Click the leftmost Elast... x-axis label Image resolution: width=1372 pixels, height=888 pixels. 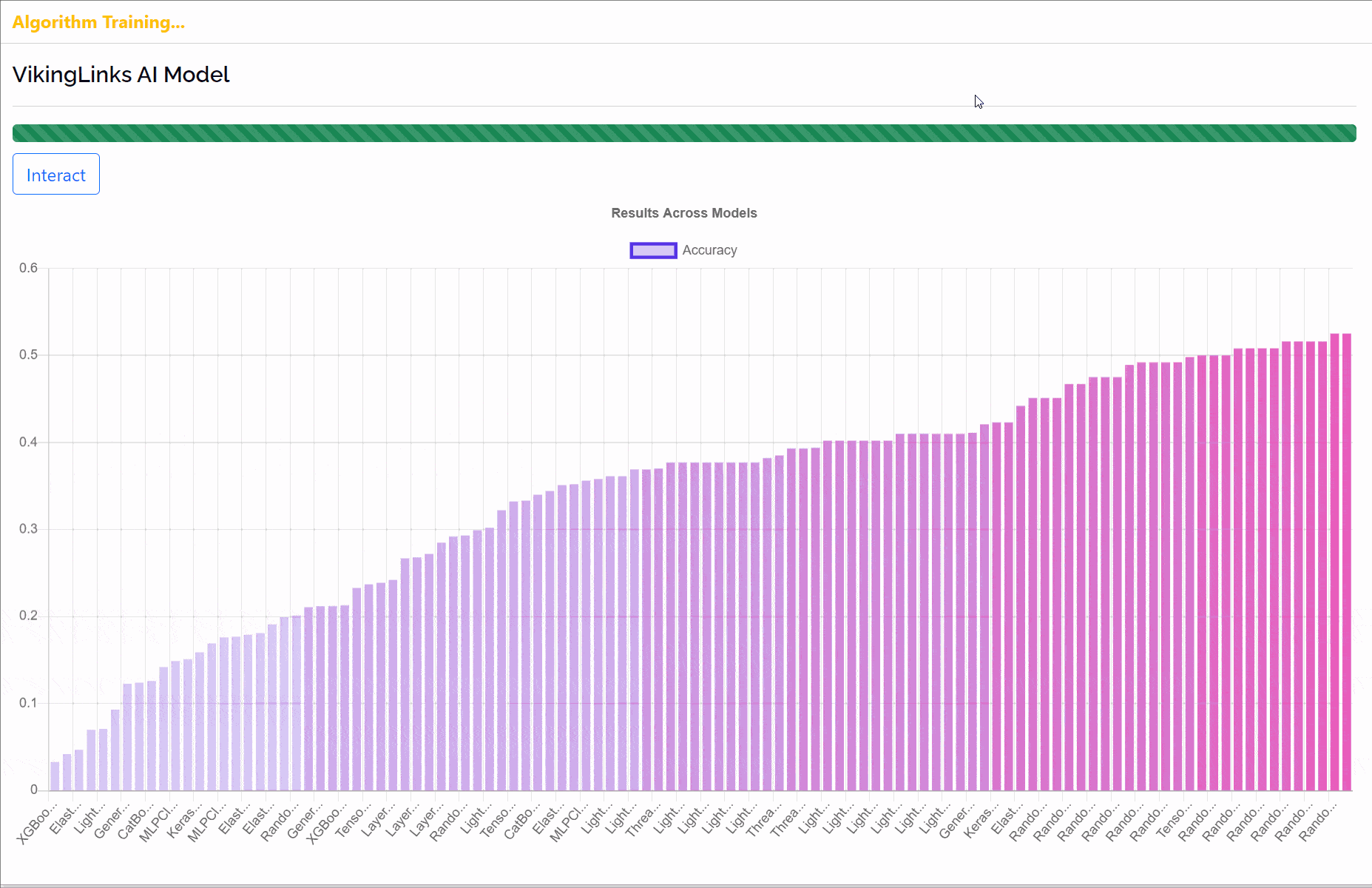(x=64, y=821)
